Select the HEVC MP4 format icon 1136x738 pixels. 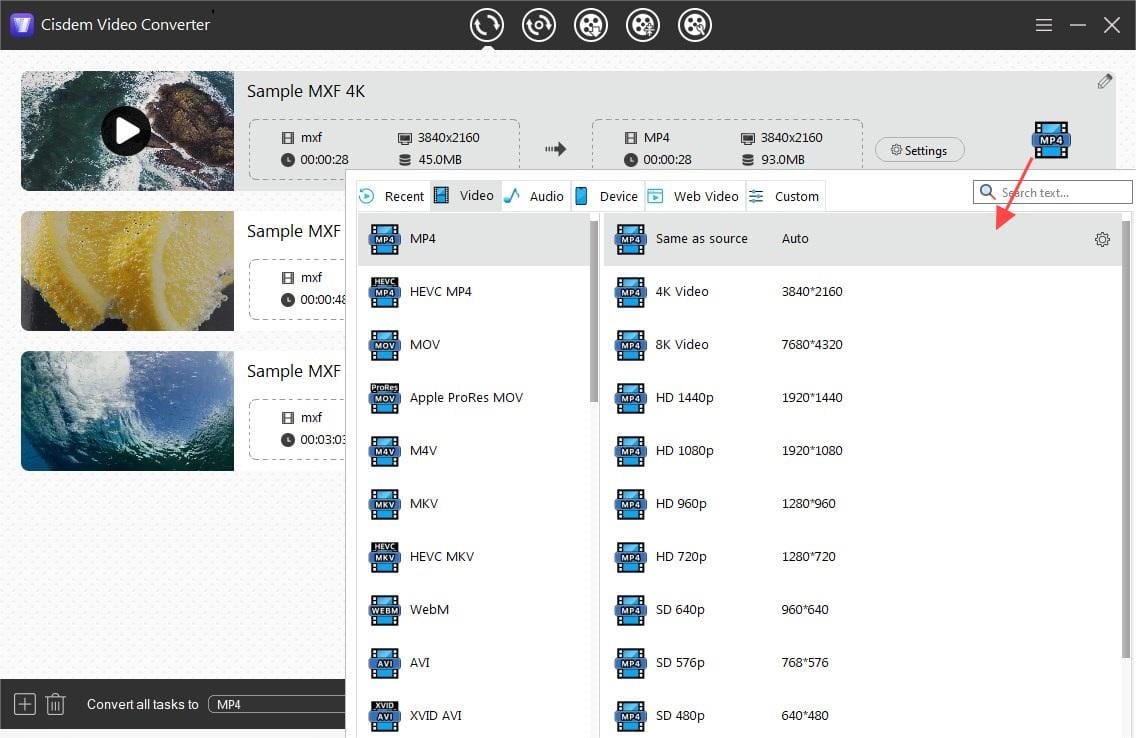pyautogui.click(x=384, y=291)
